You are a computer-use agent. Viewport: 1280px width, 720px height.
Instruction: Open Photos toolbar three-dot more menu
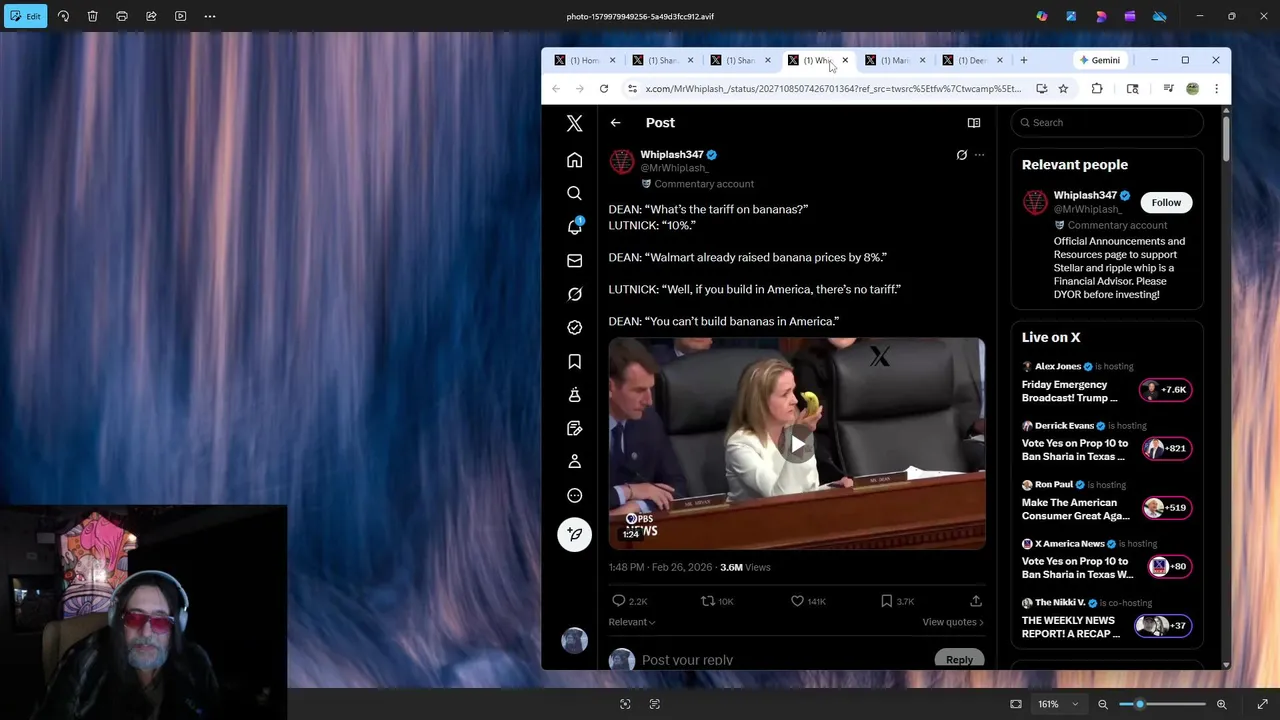point(210,16)
